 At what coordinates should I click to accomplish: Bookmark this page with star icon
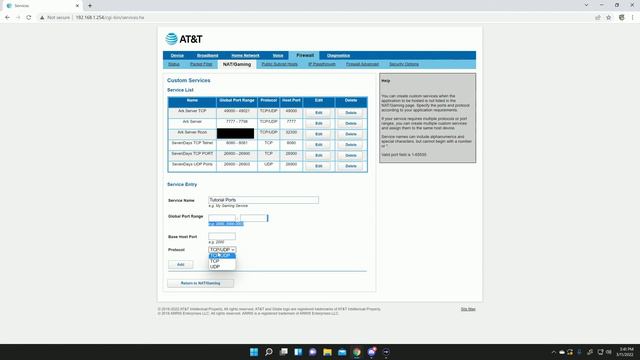609,18
